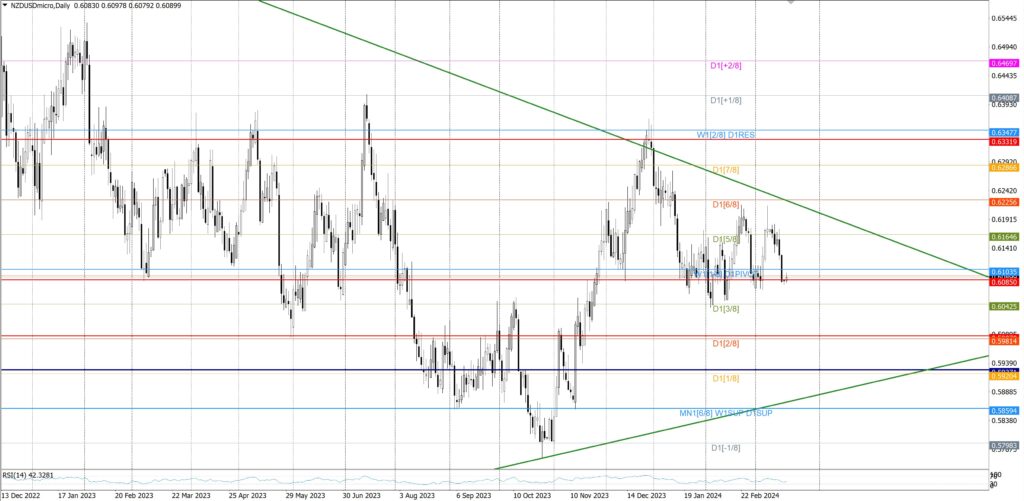This screenshot has width=1024, height=501.
Task: Select the orange D1[7/8] level label
Action: click(x=726, y=170)
